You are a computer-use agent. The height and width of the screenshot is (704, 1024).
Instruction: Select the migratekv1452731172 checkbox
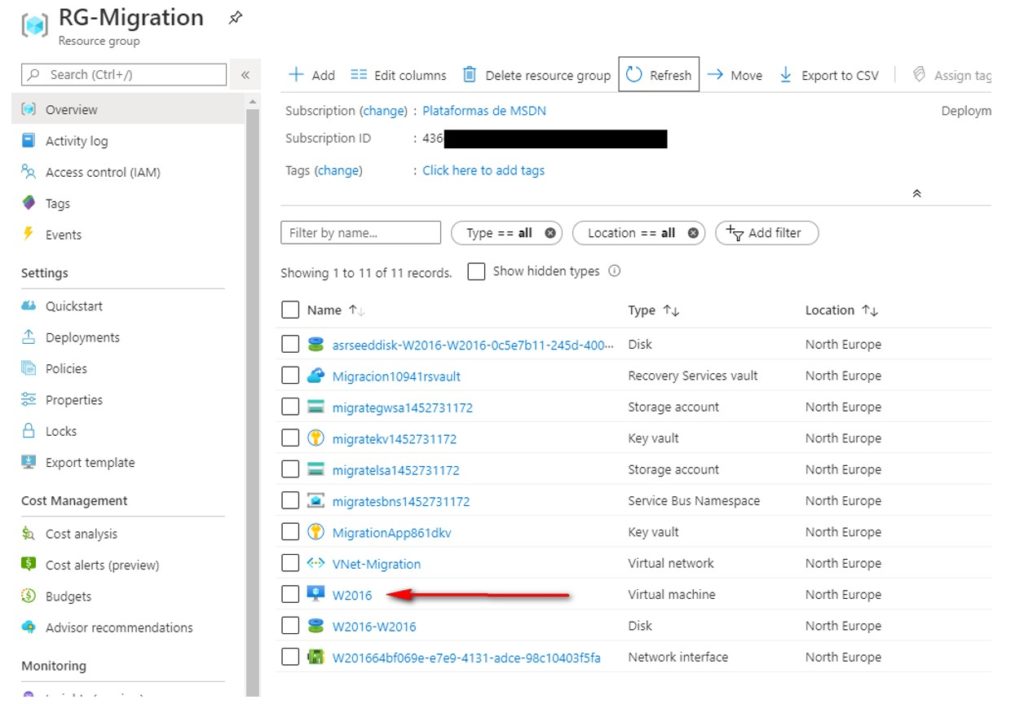[290, 438]
